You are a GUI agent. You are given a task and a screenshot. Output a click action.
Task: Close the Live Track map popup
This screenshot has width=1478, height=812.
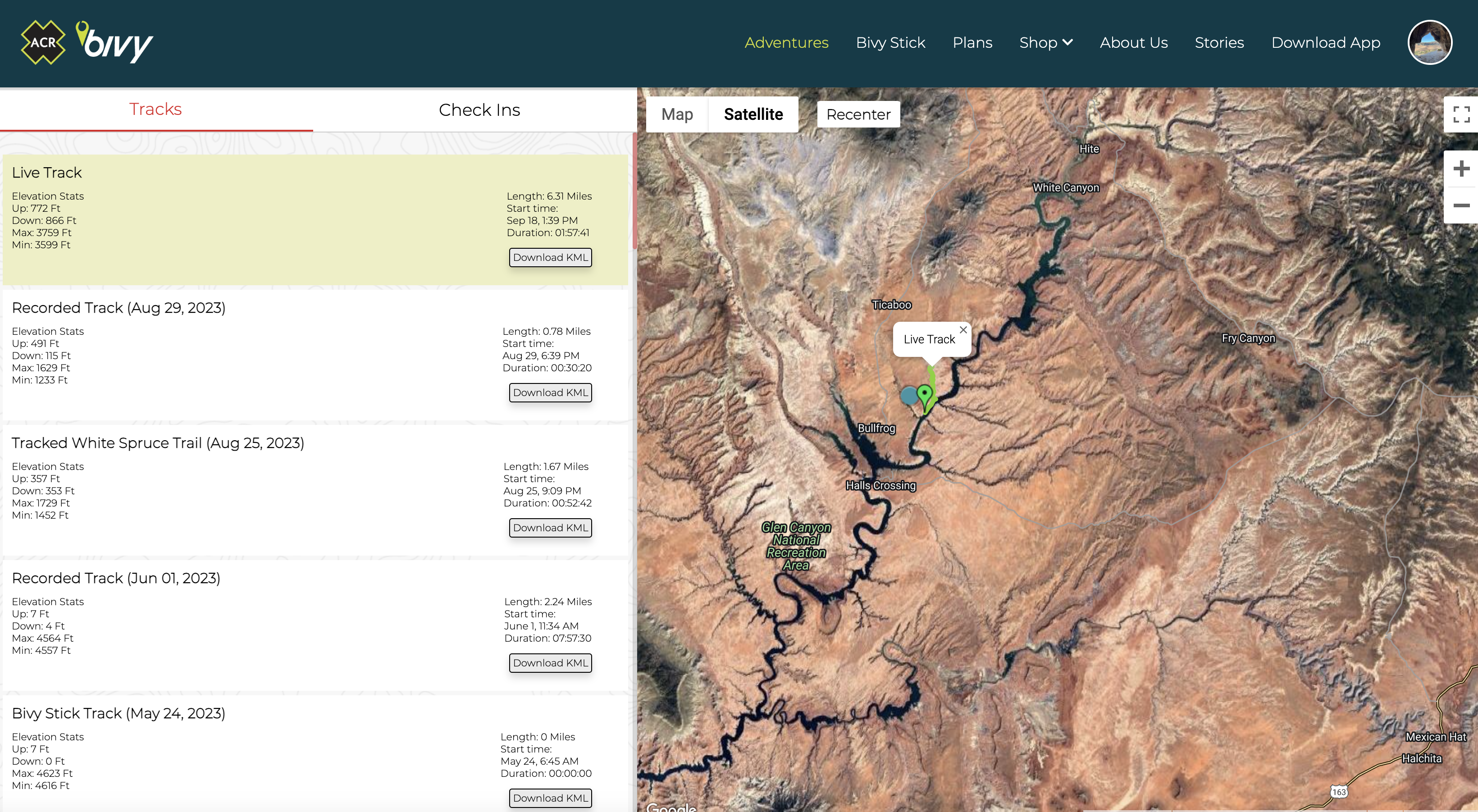click(x=963, y=329)
